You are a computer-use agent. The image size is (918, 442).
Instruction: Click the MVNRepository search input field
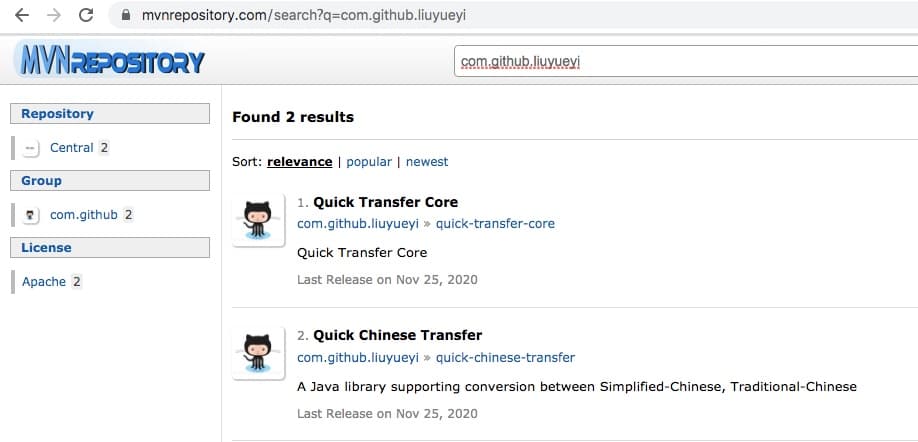(686, 61)
